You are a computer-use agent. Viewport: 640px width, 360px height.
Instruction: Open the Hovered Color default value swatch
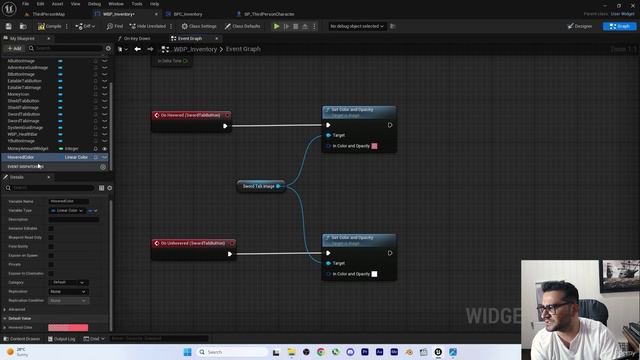[68, 327]
